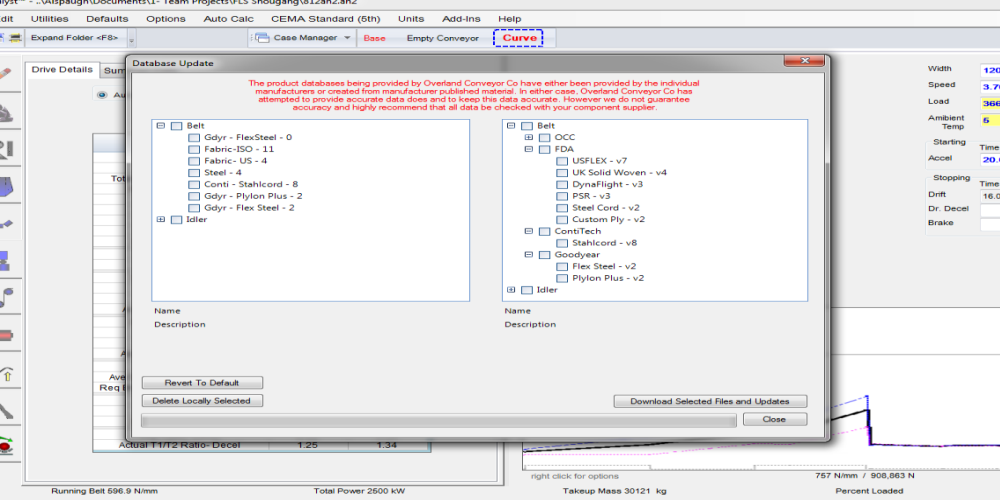
Task: Open the red and green brake icon in sidebar
Action: coord(6,445)
